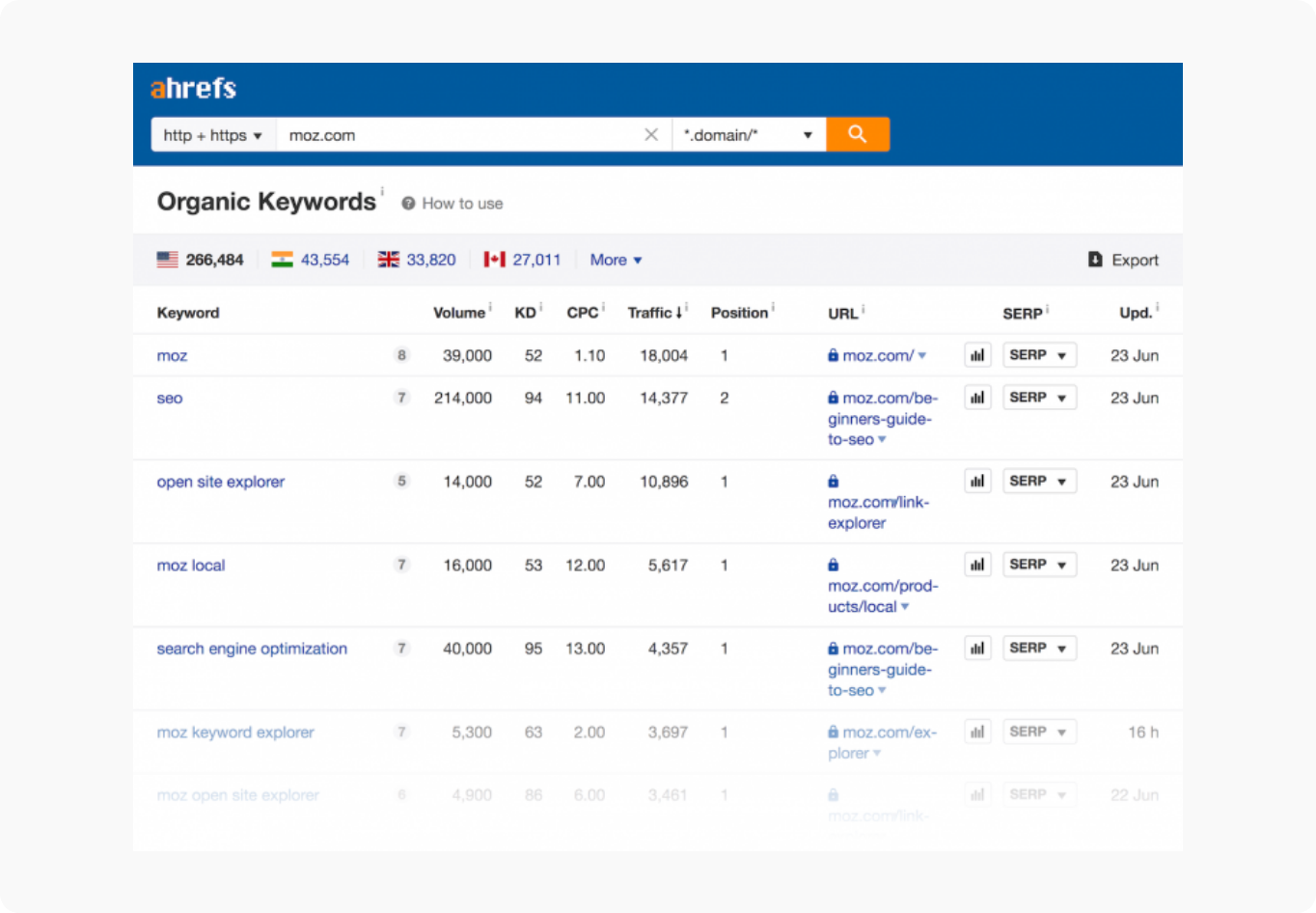
Task: Select the India flag 43,554 country tab
Action: coord(310,260)
